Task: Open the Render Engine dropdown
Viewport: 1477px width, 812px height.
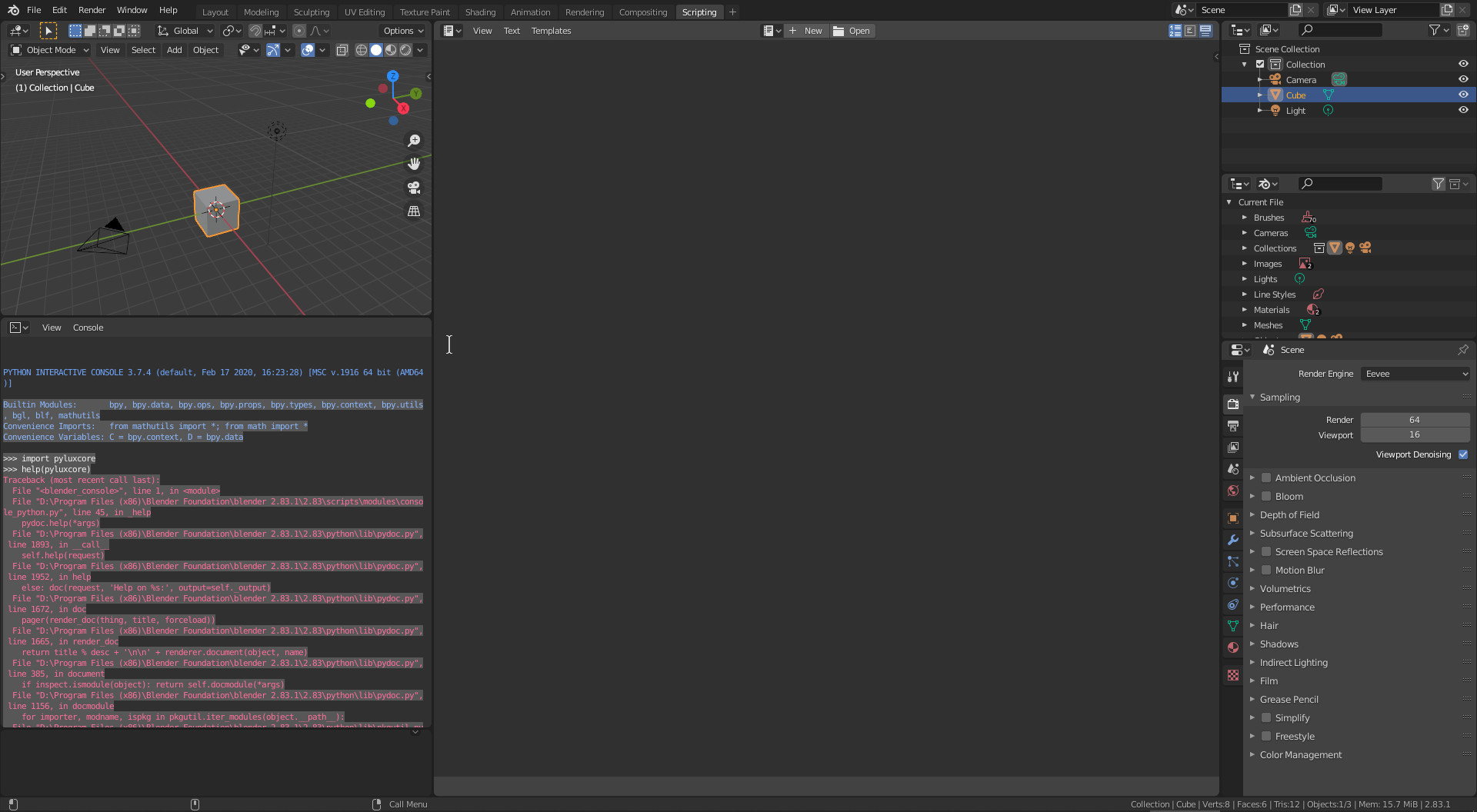Action: [x=1415, y=374]
